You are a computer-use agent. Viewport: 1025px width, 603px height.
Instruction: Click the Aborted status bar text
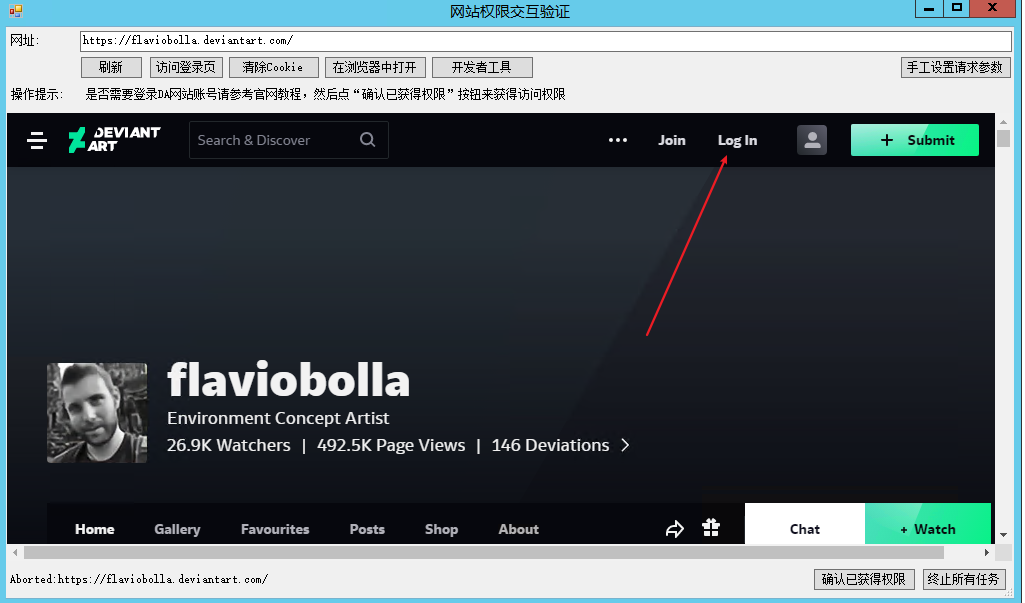coord(139,579)
